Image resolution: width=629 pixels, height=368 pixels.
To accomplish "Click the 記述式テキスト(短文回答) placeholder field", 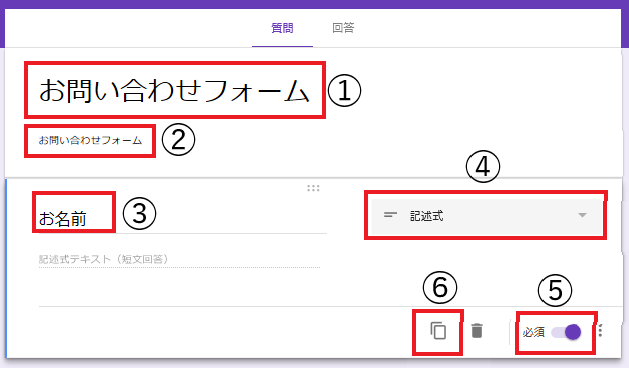I will (179, 260).
